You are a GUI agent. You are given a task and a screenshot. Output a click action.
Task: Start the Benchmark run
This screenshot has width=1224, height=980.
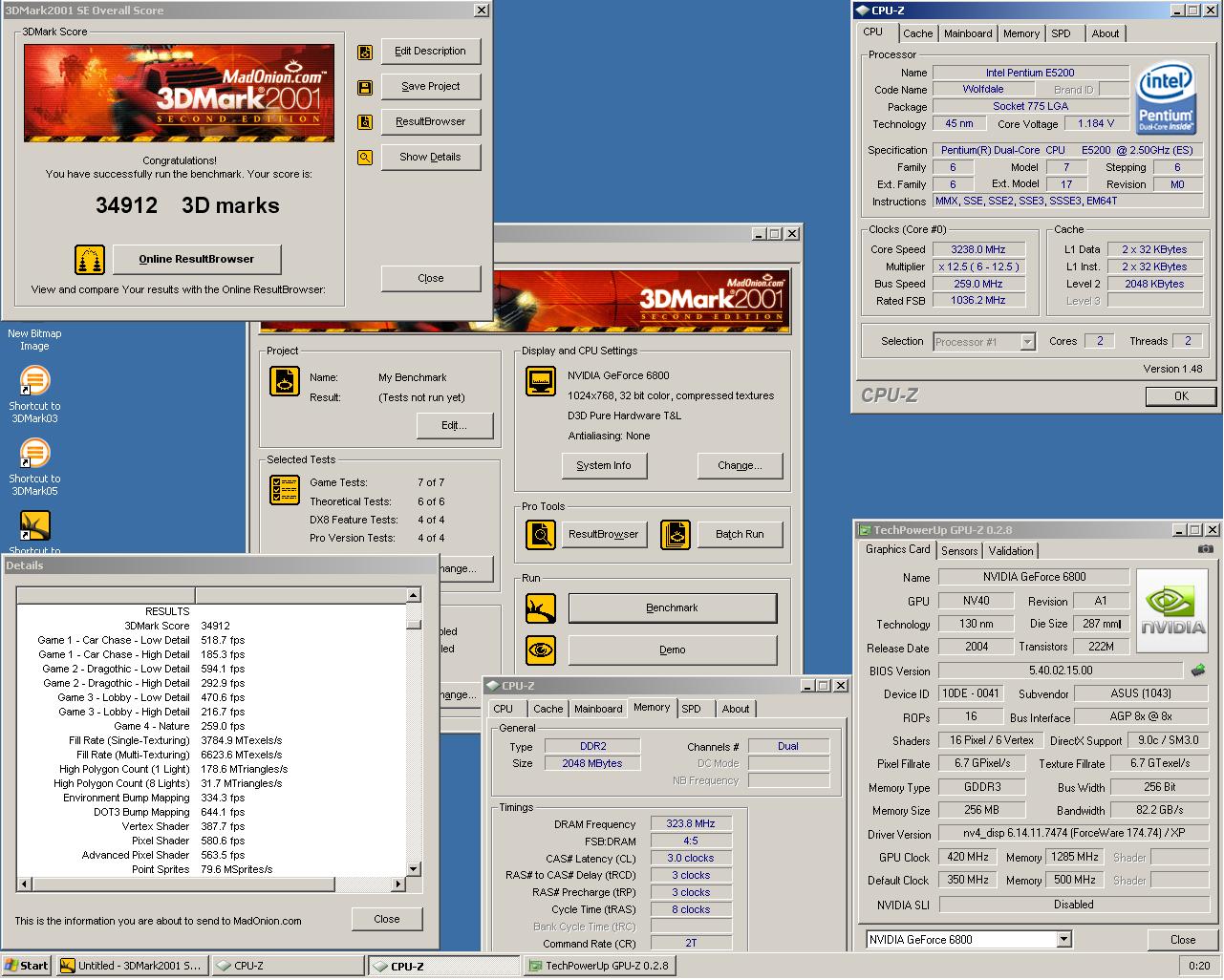pyautogui.click(x=673, y=608)
